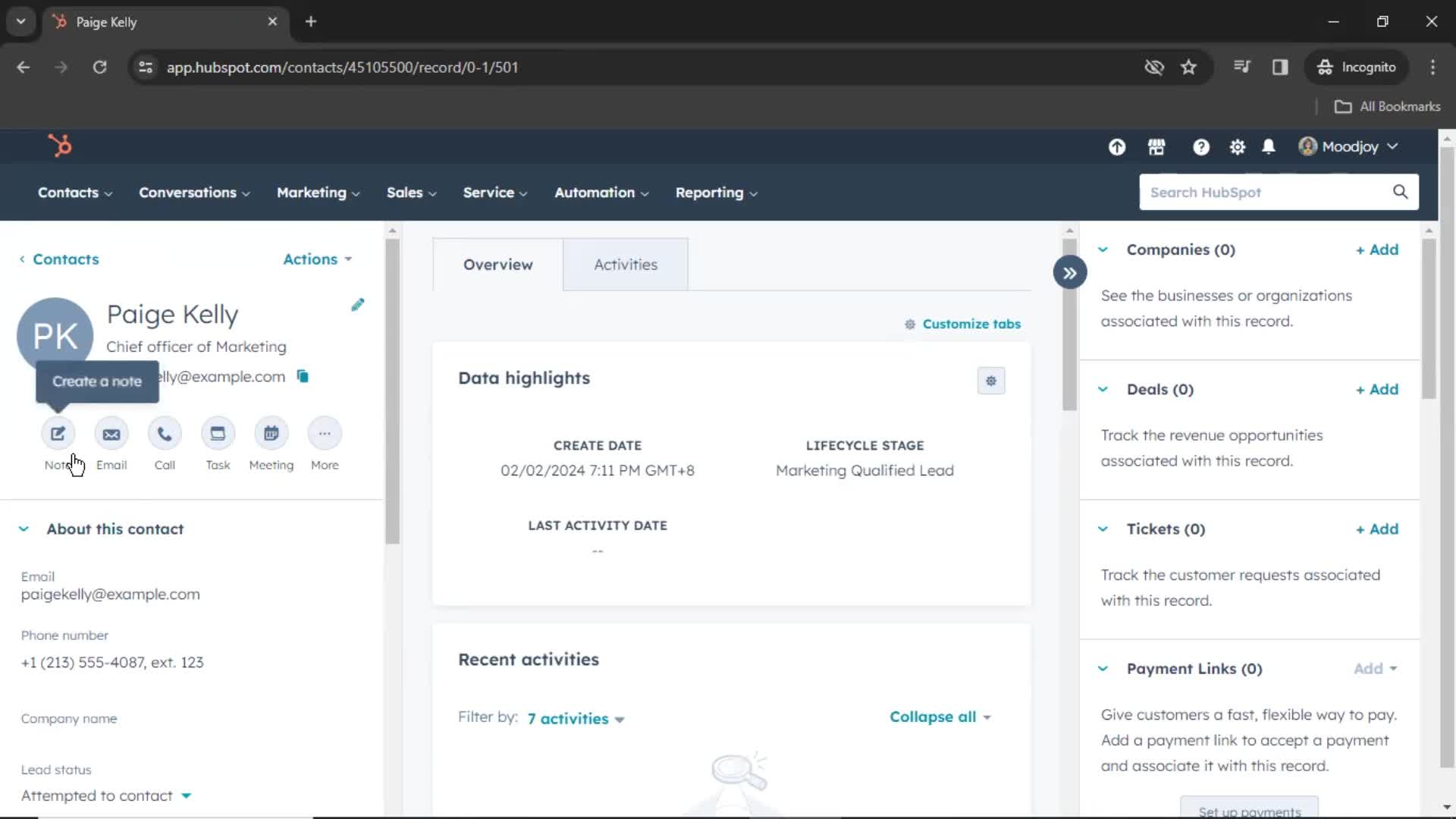
Task: Open the Actions dropdown menu
Action: 318,259
